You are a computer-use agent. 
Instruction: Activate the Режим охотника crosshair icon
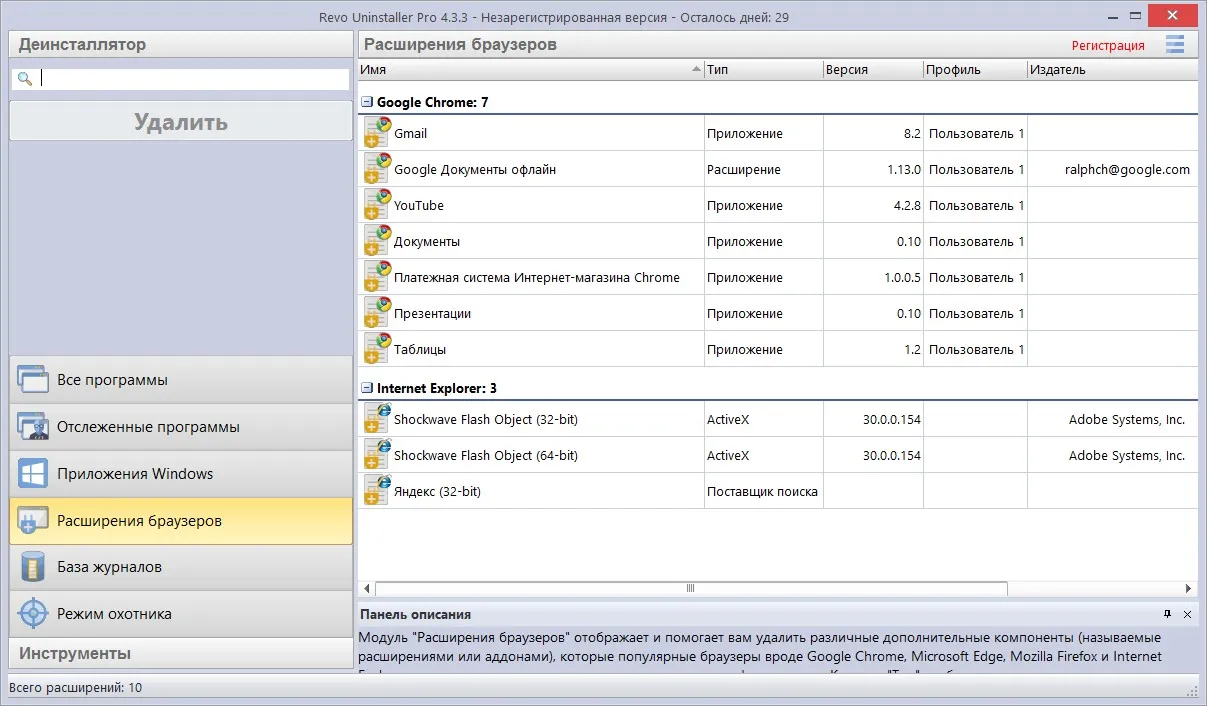click(x=33, y=614)
